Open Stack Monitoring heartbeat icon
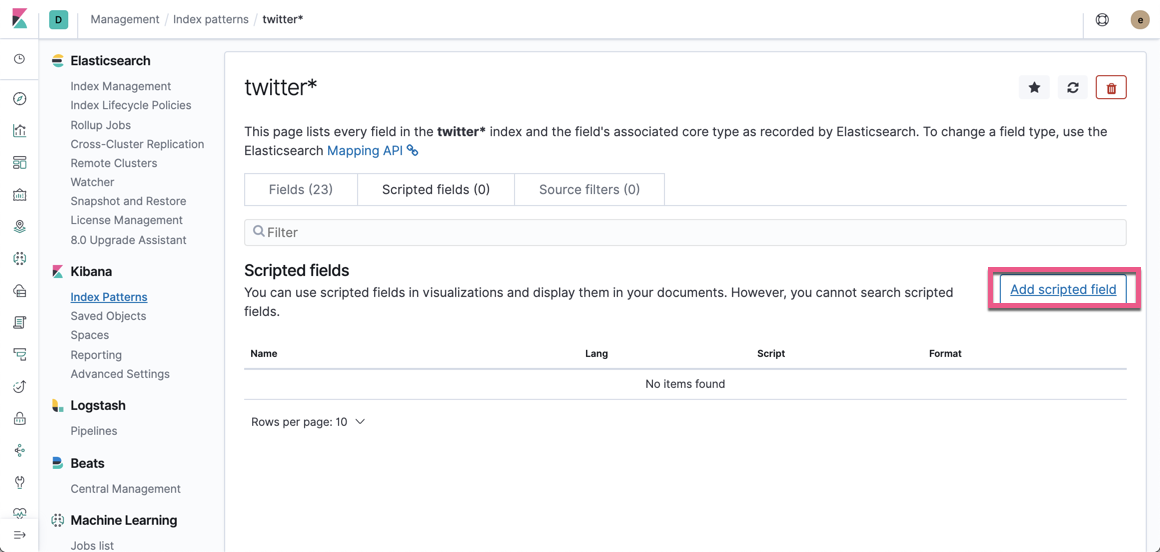1160x552 pixels. [x=20, y=512]
